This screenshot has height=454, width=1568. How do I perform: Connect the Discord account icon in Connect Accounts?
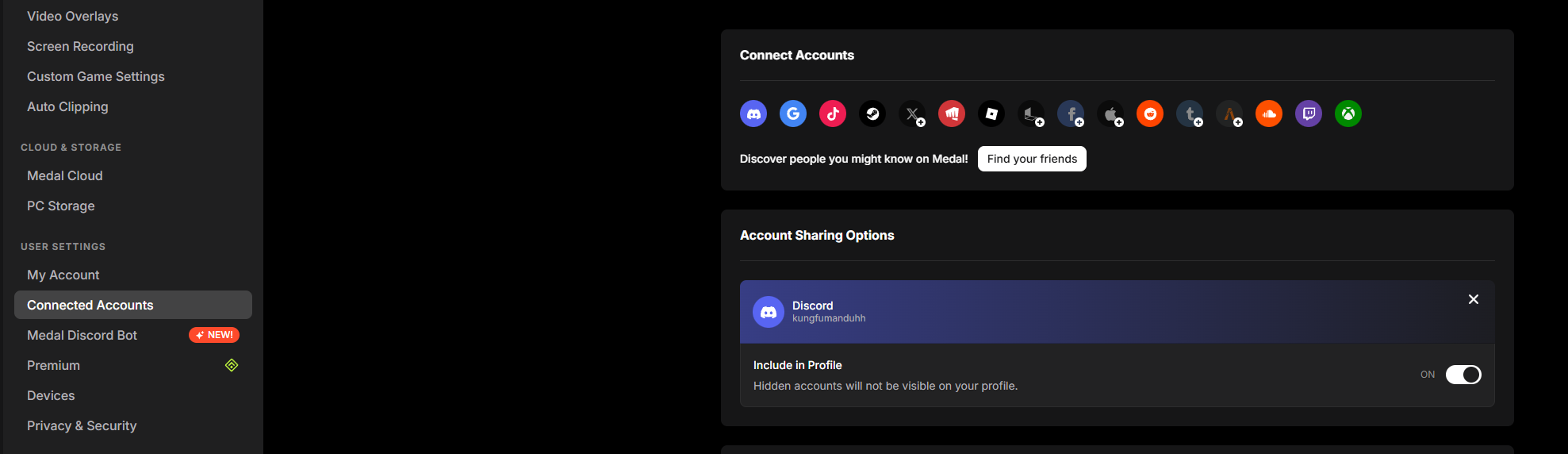click(753, 113)
